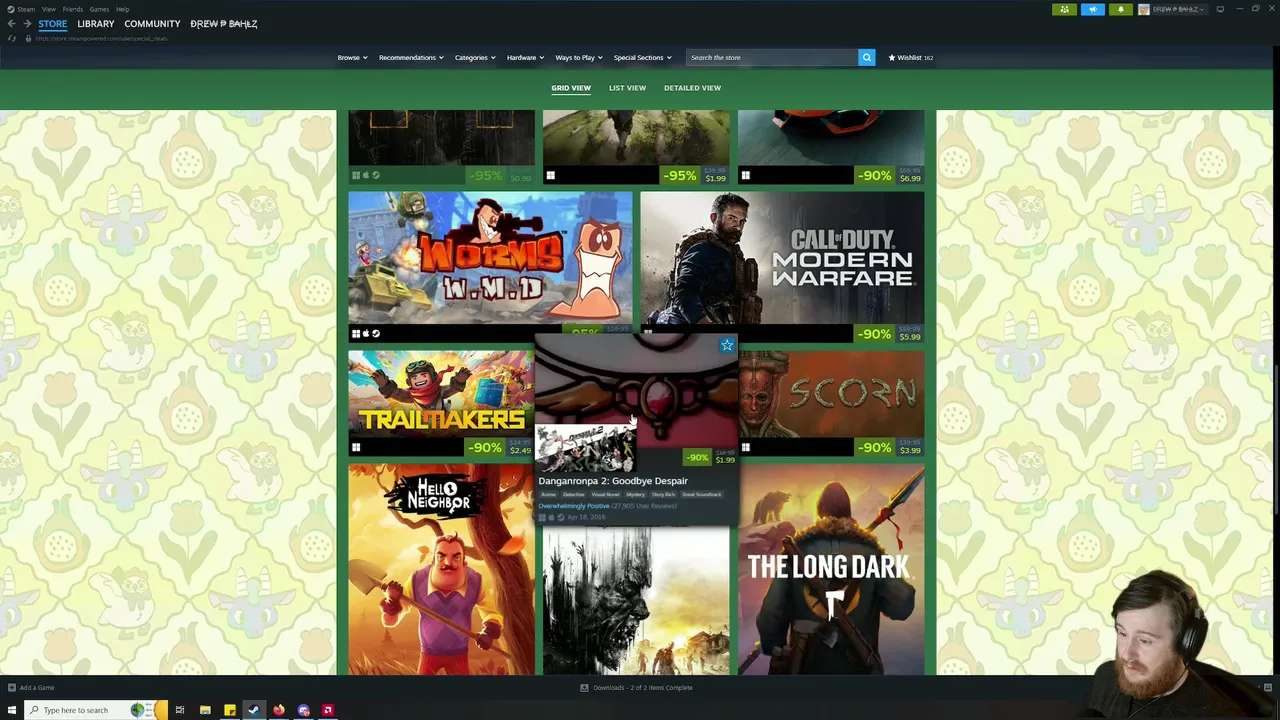Open the DREW P BAHLZ profile tab

coord(224,24)
